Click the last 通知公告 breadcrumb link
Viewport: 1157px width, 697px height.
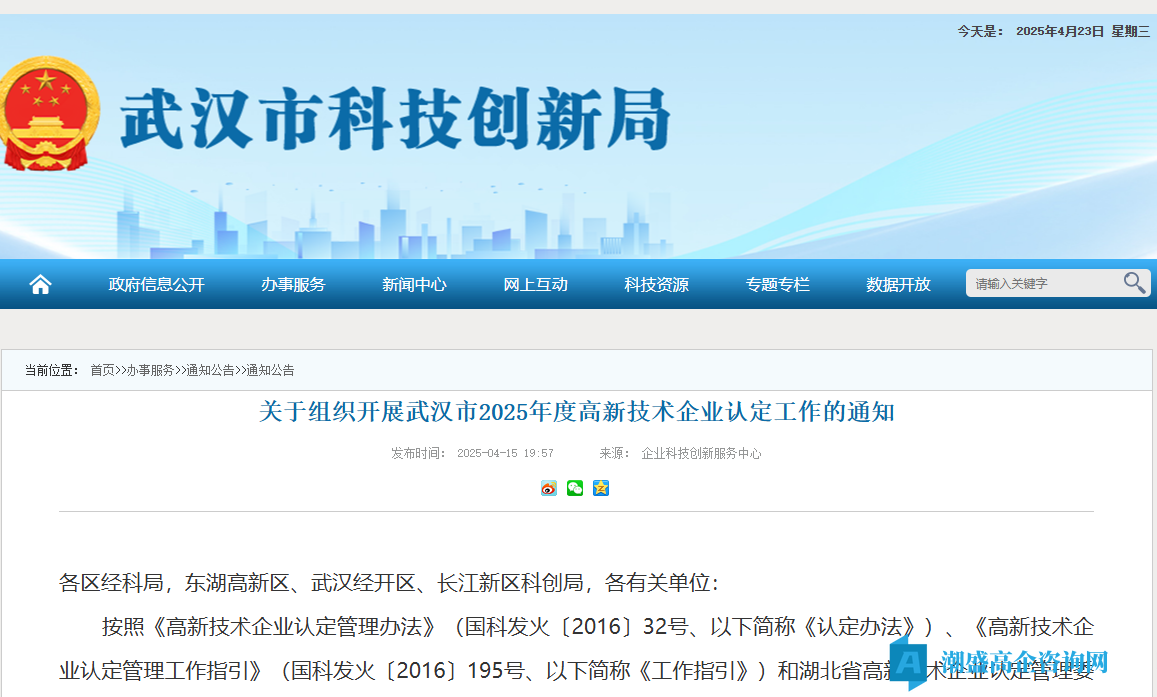[x=270, y=370]
